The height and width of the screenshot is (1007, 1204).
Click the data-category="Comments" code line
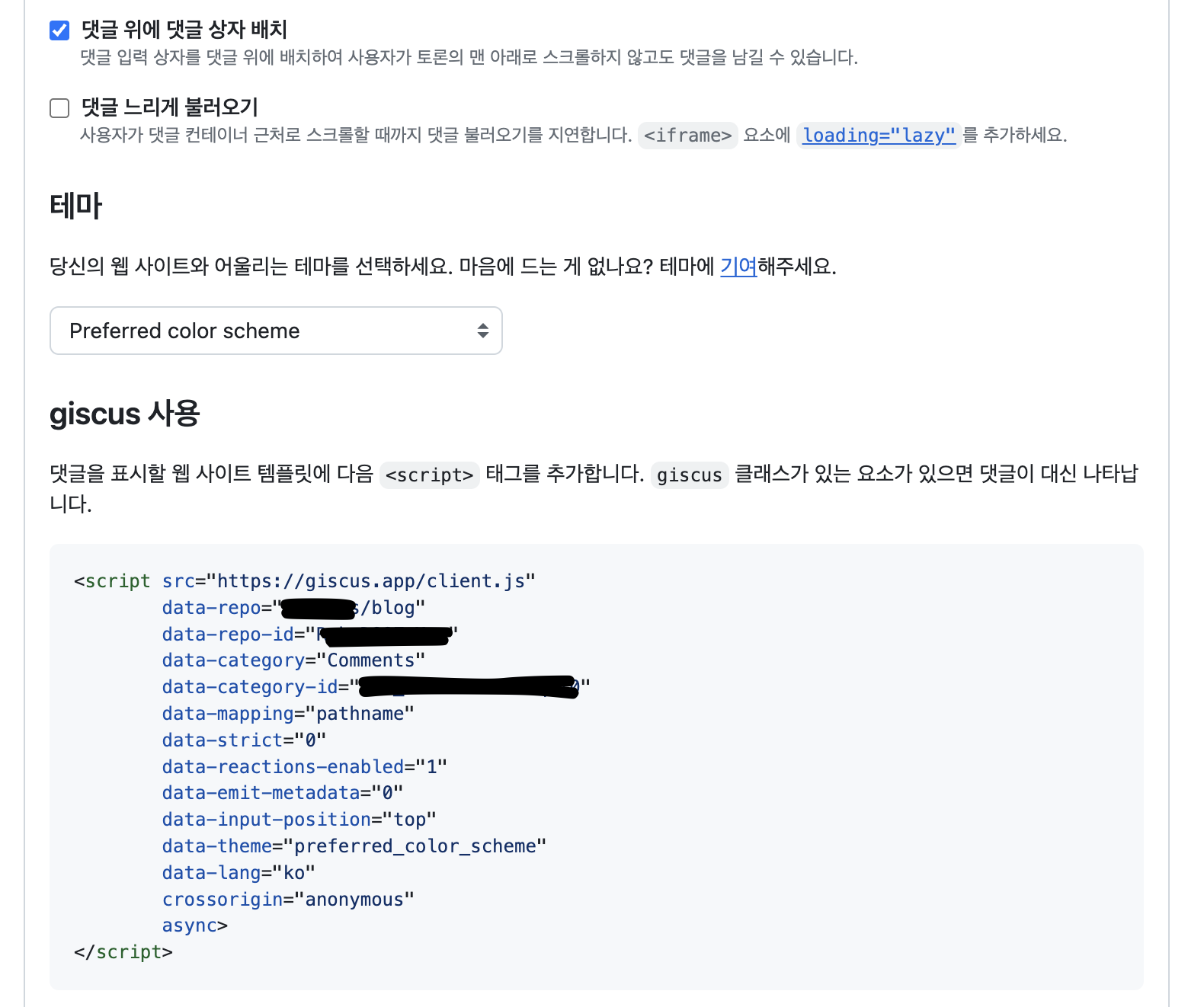(293, 660)
